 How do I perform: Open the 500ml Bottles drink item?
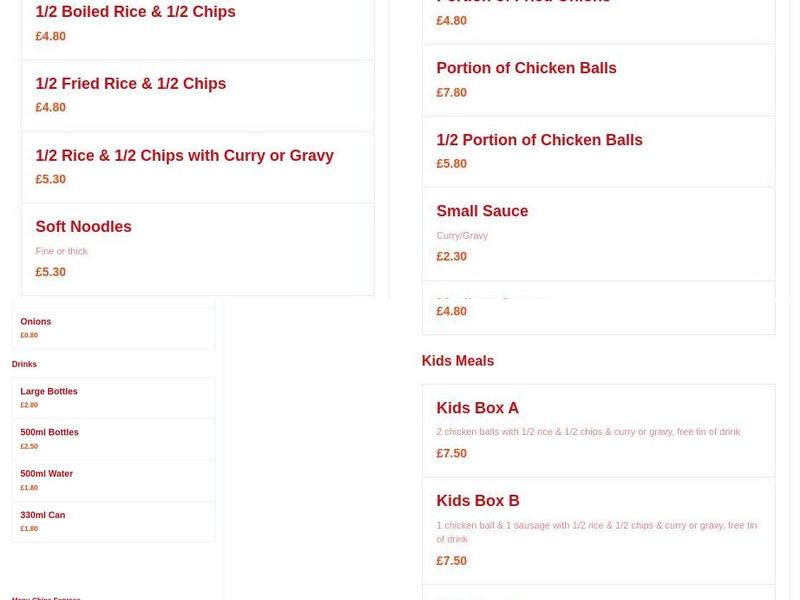(x=49, y=432)
